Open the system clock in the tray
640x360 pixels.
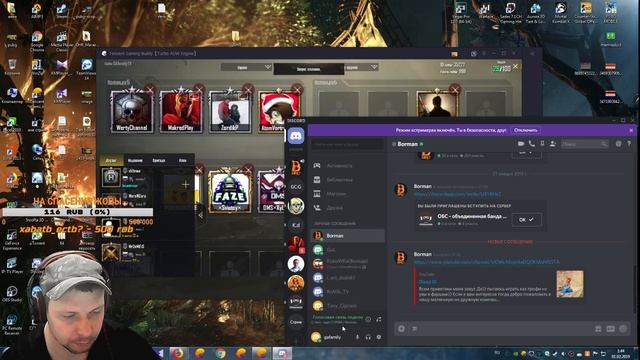621,353
